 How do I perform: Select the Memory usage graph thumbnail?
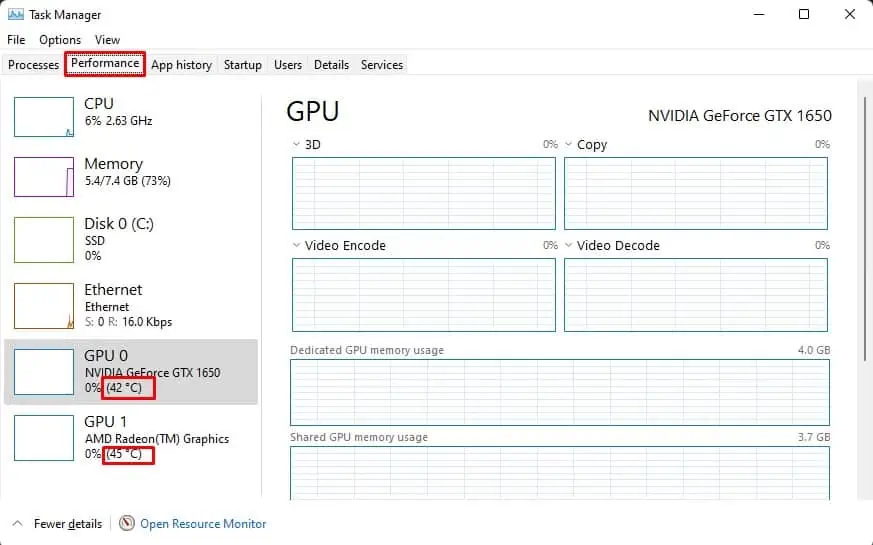[x=44, y=177]
